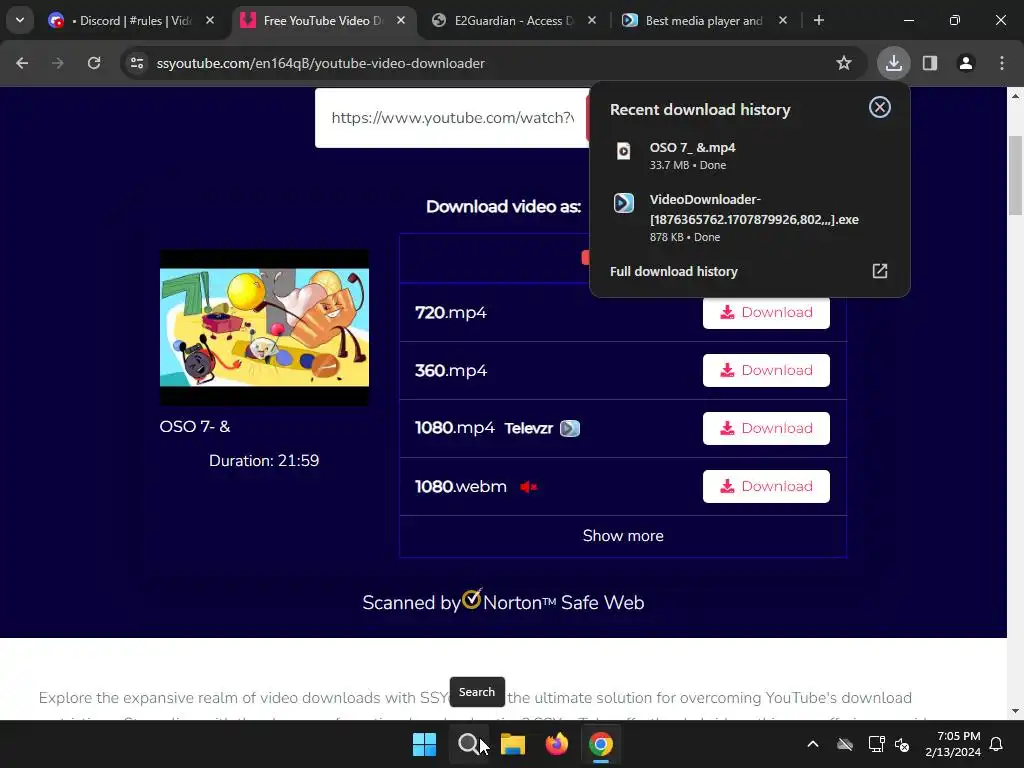Screen dimensions: 1024x768
Task: Click the muted speaker icon beside 1080.webm
Action: (x=528, y=487)
